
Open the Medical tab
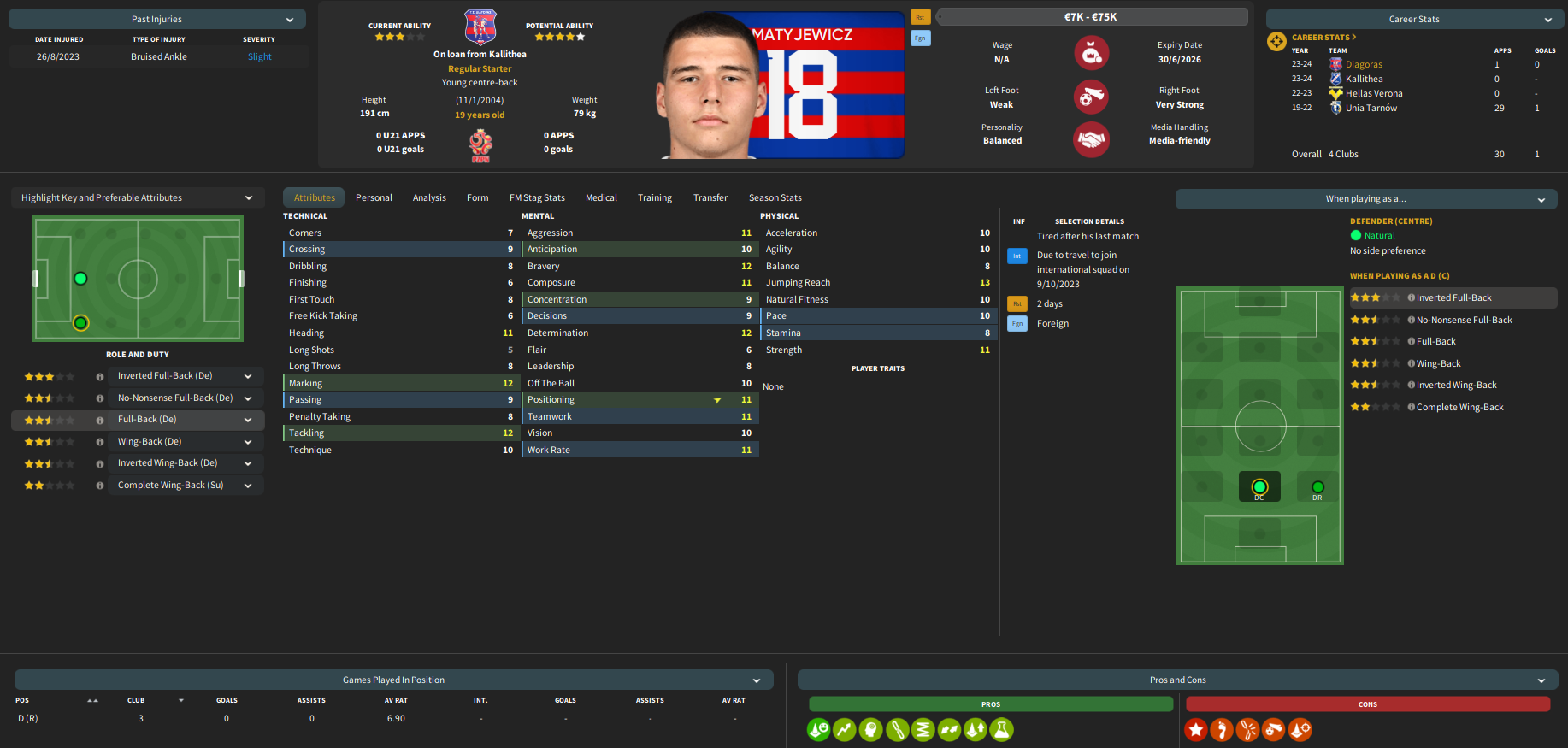coord(601,197)
